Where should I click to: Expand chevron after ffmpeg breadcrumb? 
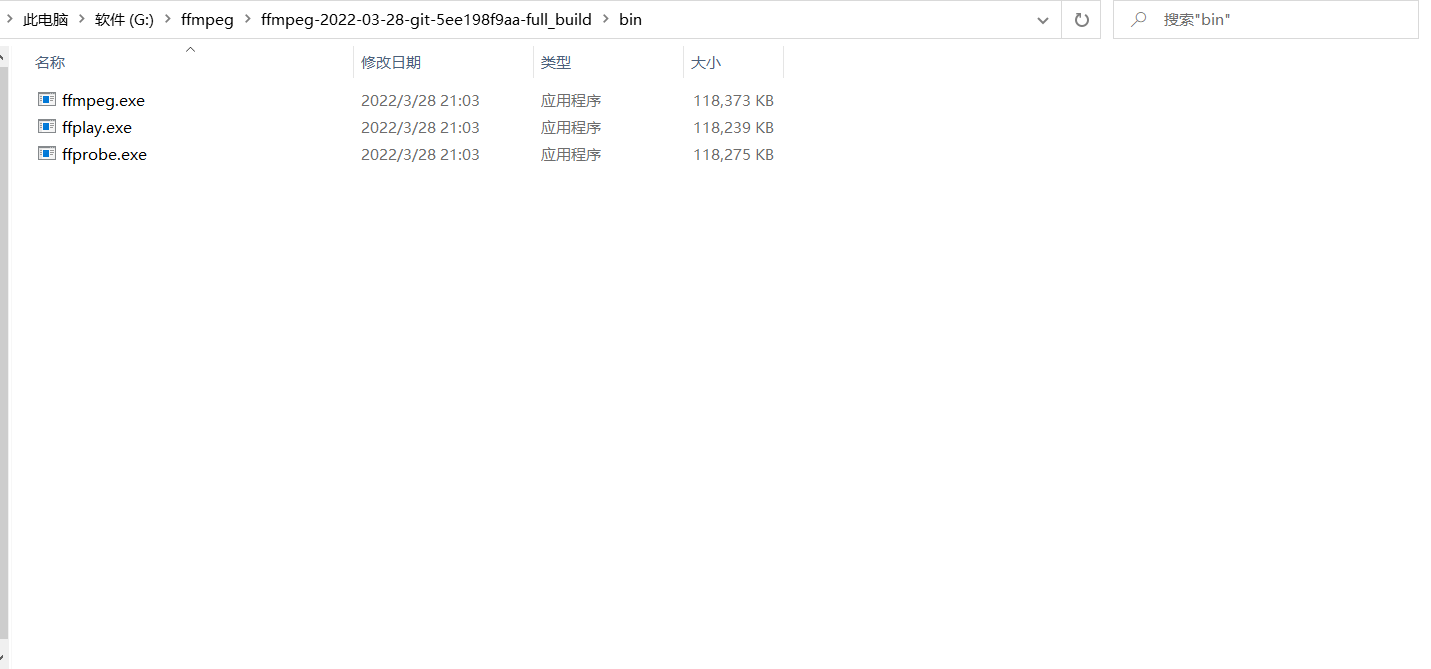(x=247, y=19)
